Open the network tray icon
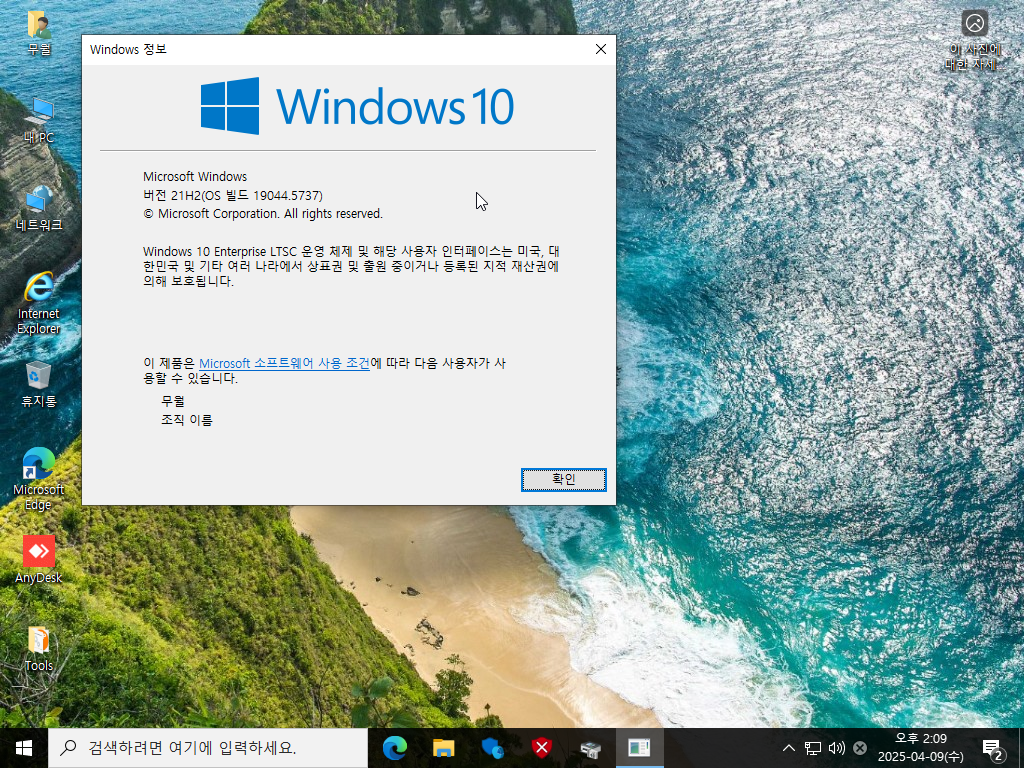Viewport: 1024px width, 768px height. [812, 748]
